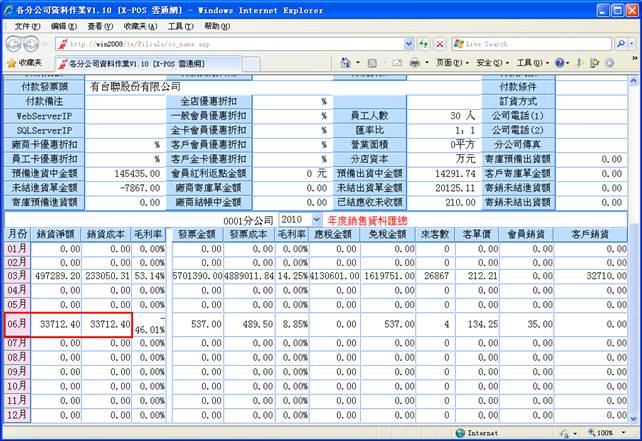Open the Favorites star button
The height and width of the screenshot is (441, 642).
tap(24, 63)
